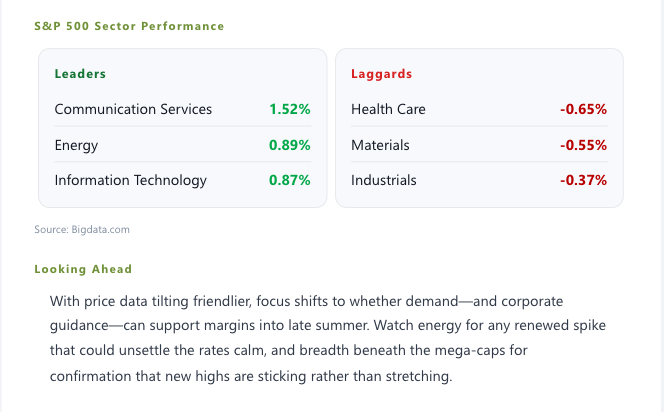Select the Industrials sector label
Viewport: 664px width, 412px height.
coord(384,180)
